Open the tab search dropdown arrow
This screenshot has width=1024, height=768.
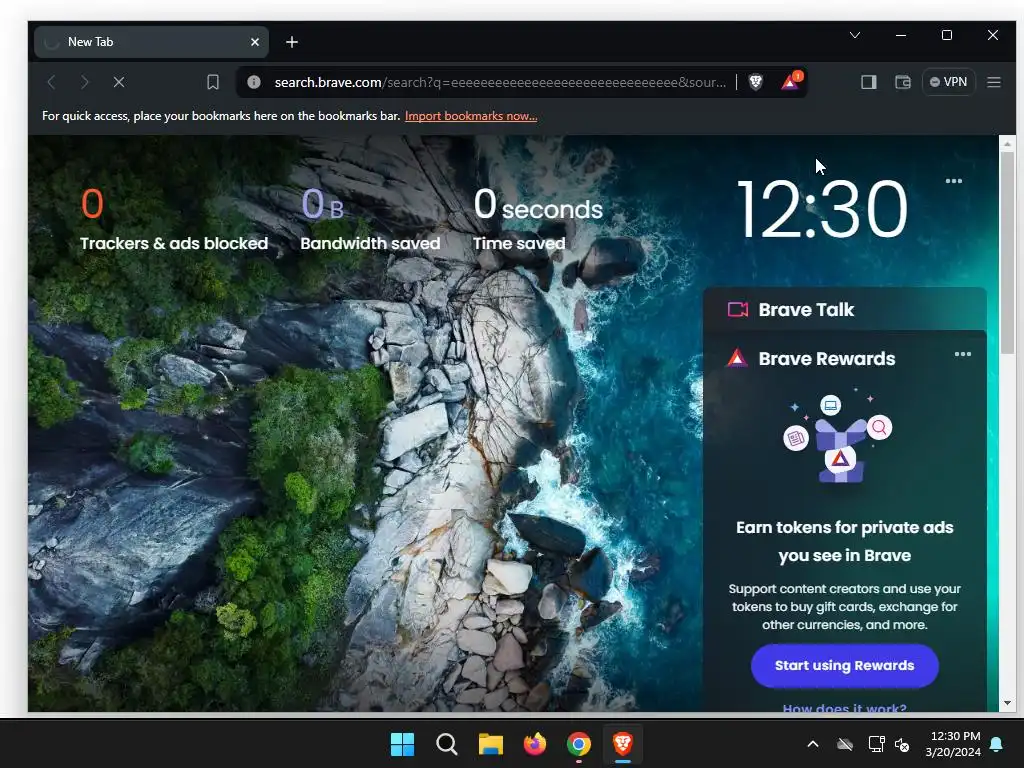tap(855, 35)
